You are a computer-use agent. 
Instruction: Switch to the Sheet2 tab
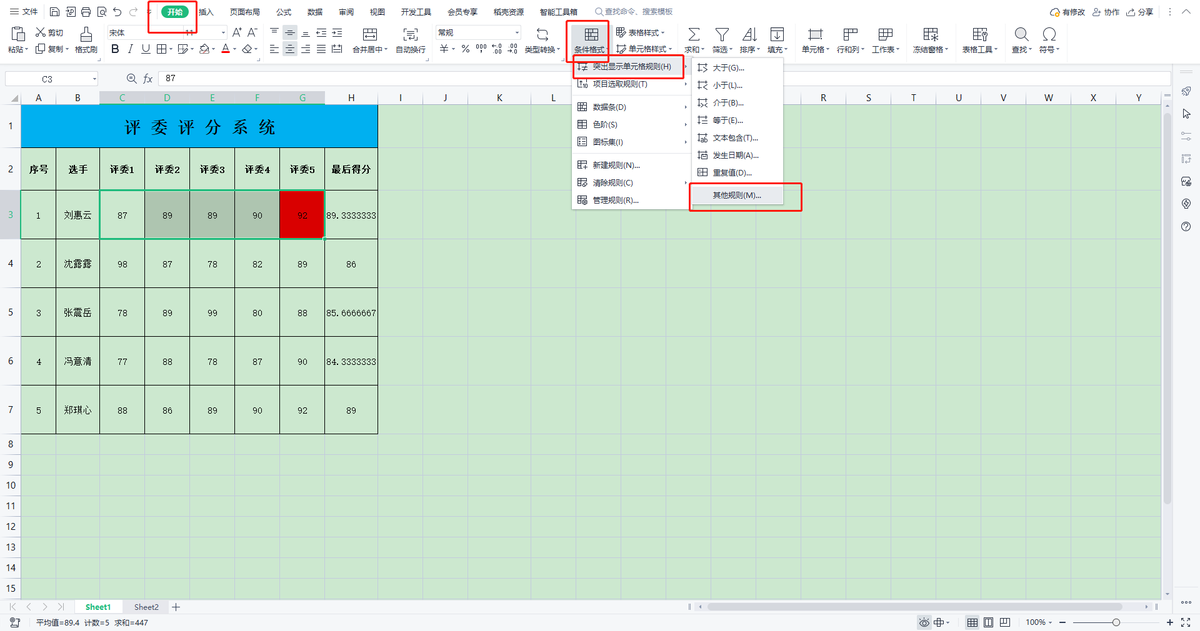click(x=146, y=607)
